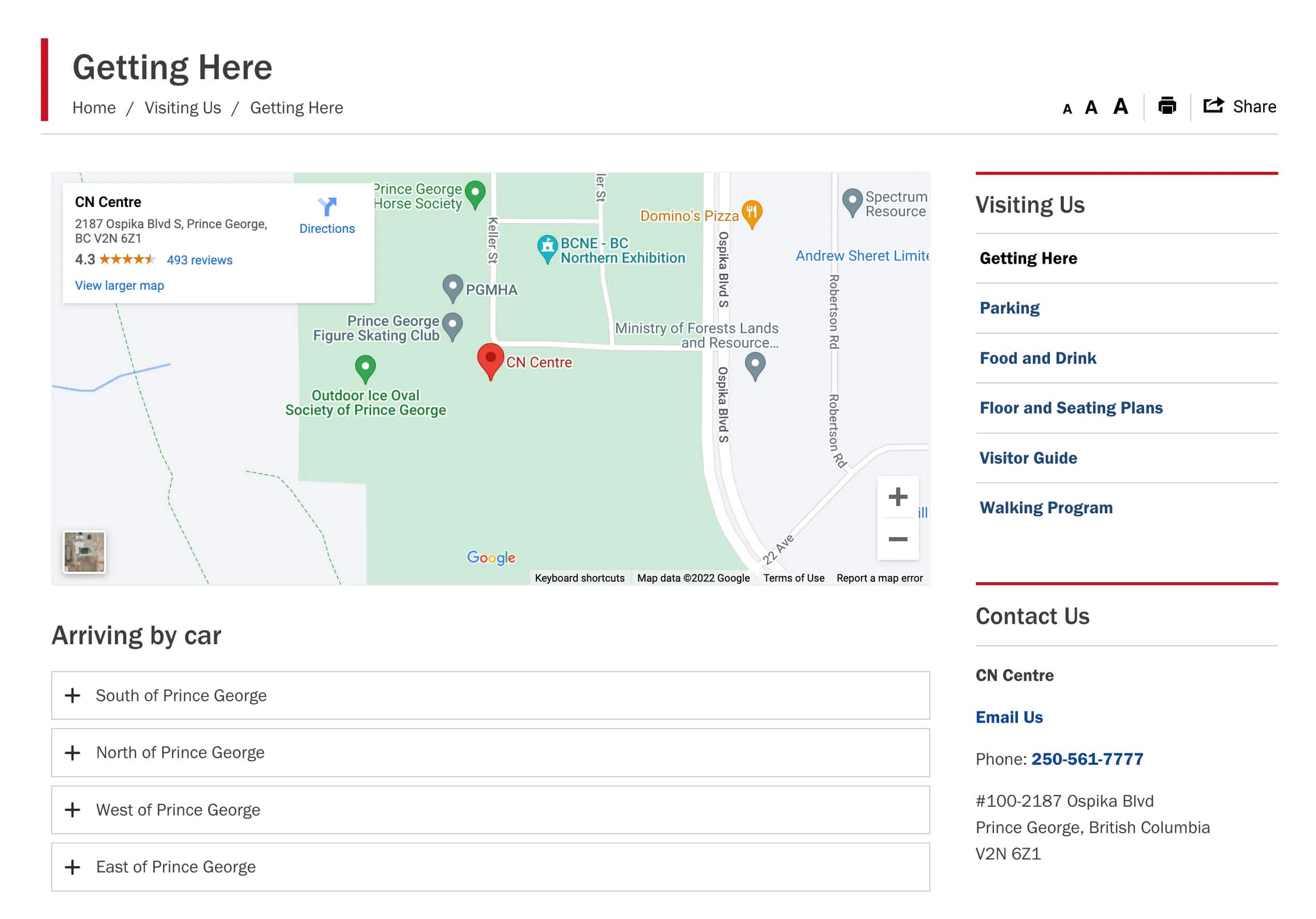Expand South of Prince George section

[x=490, y=695]
